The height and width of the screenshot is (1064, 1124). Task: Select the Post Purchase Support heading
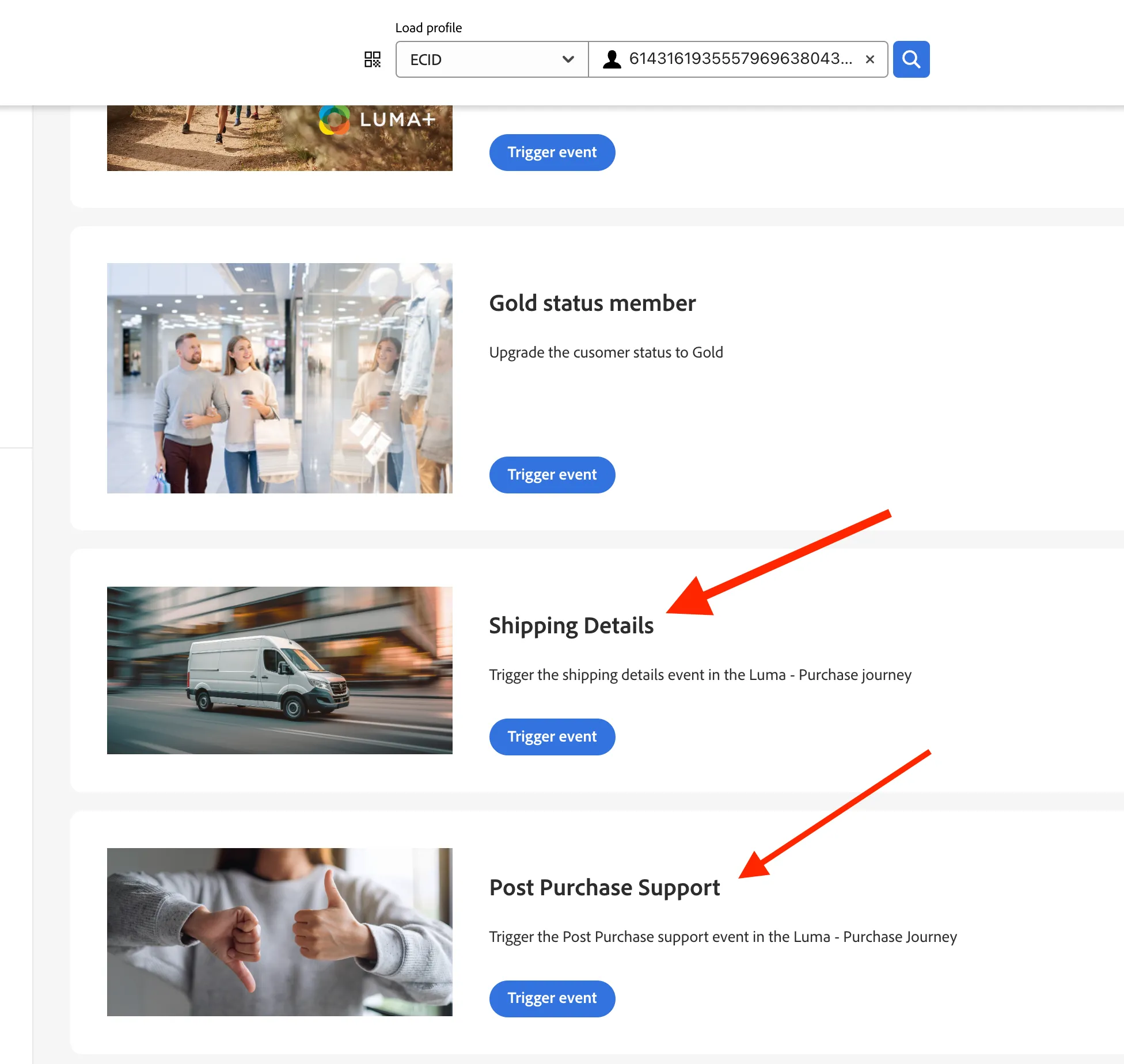point(605,888)
